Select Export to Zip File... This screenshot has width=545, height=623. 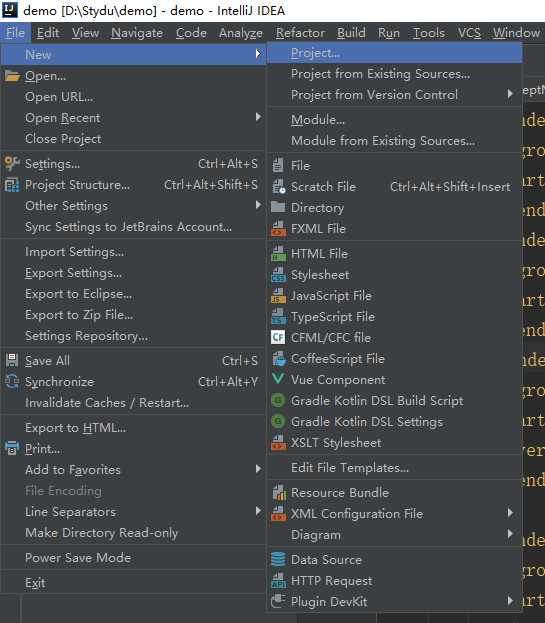(133, 315)
